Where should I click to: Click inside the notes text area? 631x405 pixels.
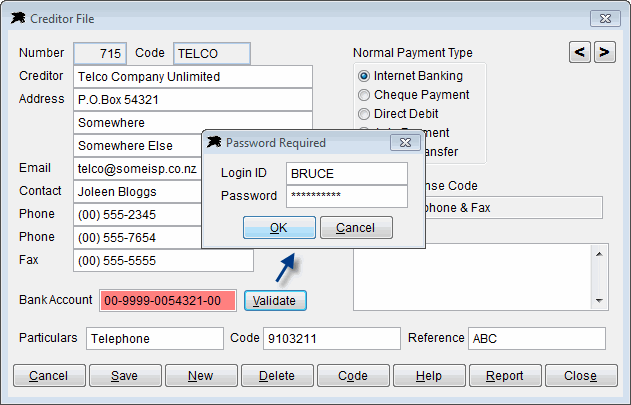point(472,278)
